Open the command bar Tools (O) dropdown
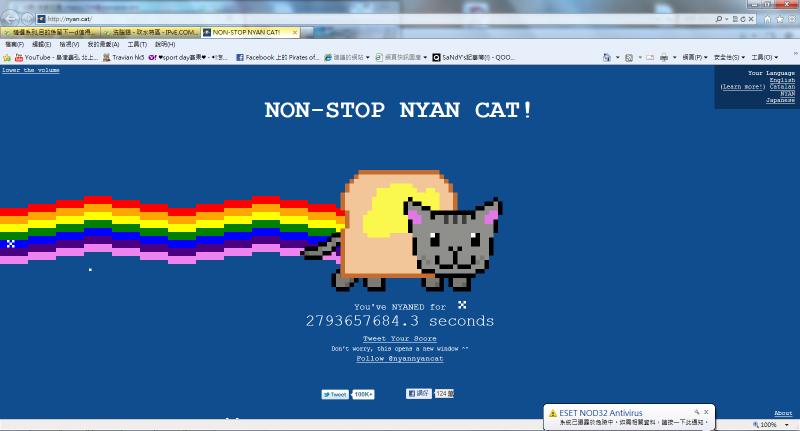 pyautogui.click(x=764, y=58)
